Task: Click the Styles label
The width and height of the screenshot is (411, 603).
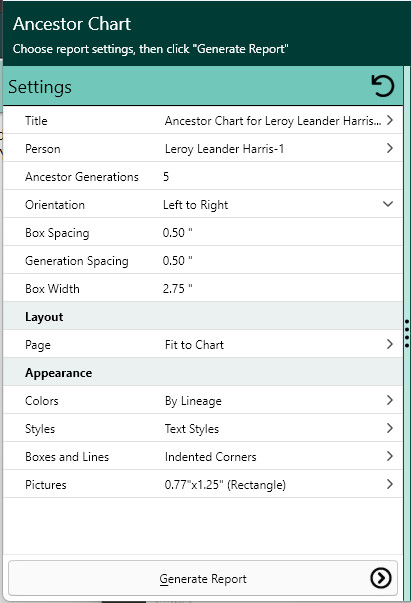Action: [40, 429]
